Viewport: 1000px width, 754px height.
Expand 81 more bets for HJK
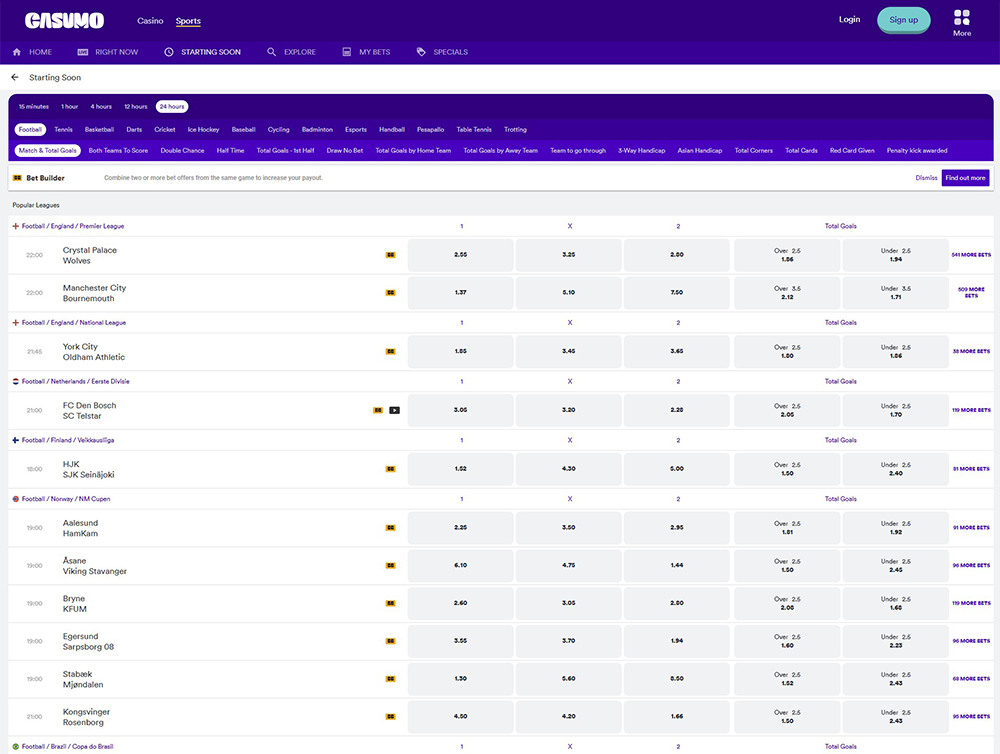[971, 469]
